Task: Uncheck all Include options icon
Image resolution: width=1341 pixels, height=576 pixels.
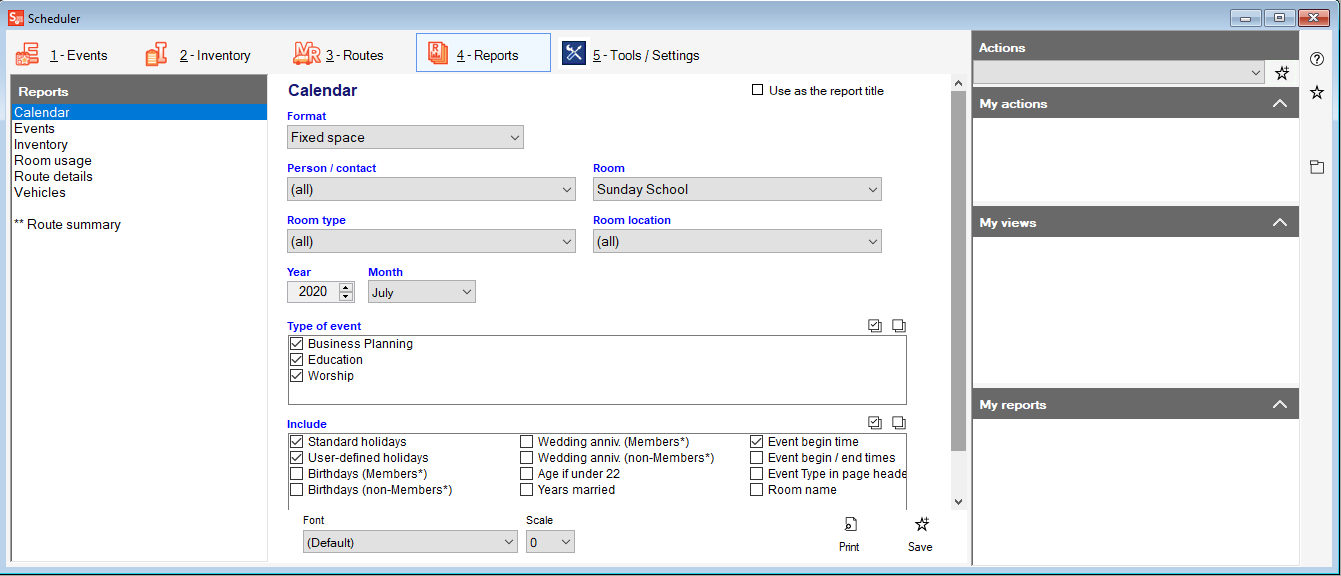Action: click(x=898, y=424)
